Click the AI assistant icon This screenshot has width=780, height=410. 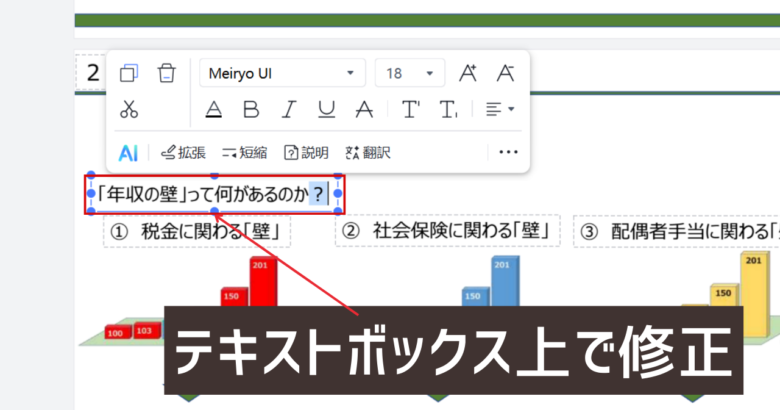pos(127,153)
